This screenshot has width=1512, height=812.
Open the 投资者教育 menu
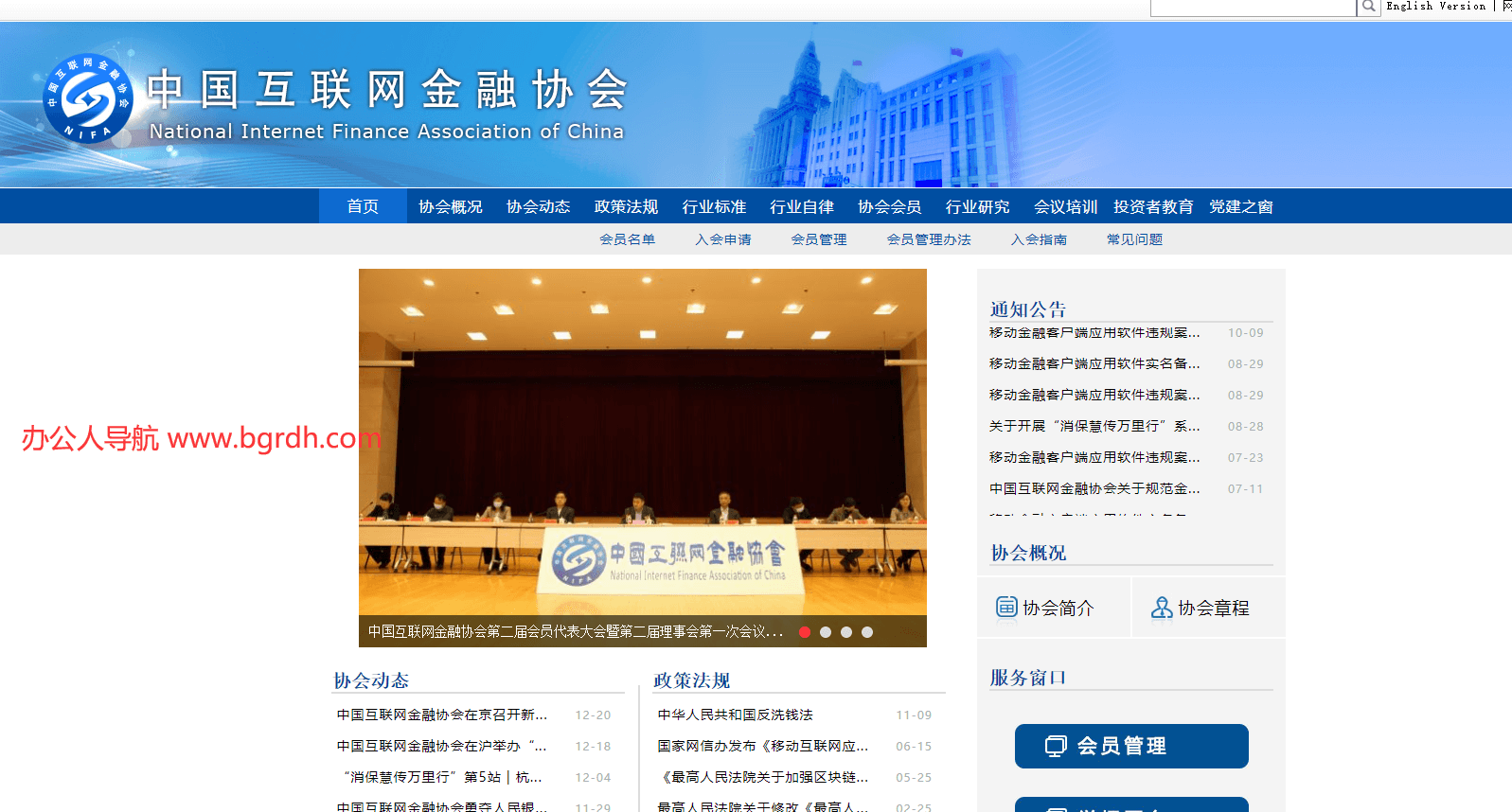coord(1153,206)
